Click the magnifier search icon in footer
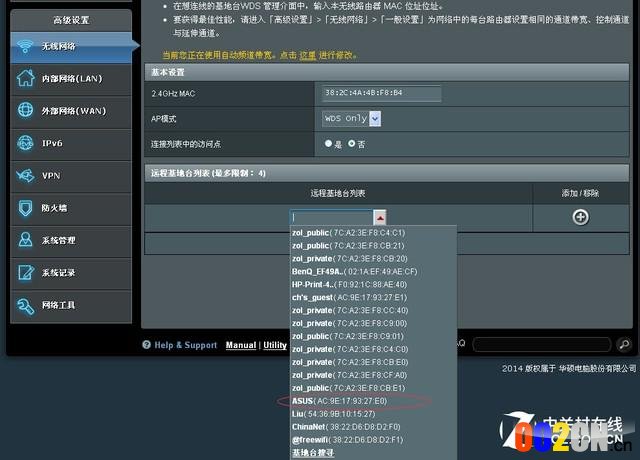Image resolution: width=640 pixels, height=460 pixels. click(624, 344)
